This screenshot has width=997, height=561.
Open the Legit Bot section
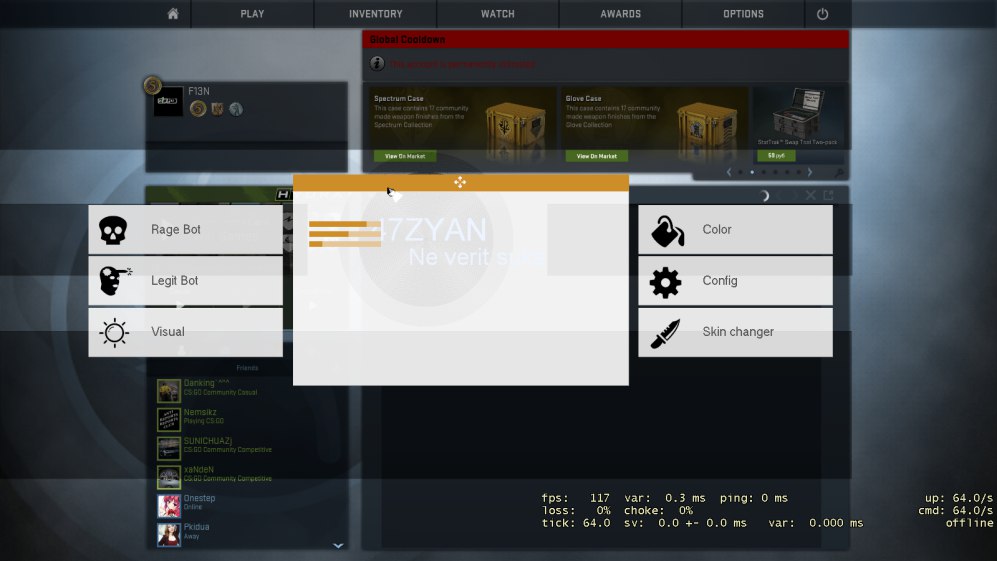pos(186,280)
